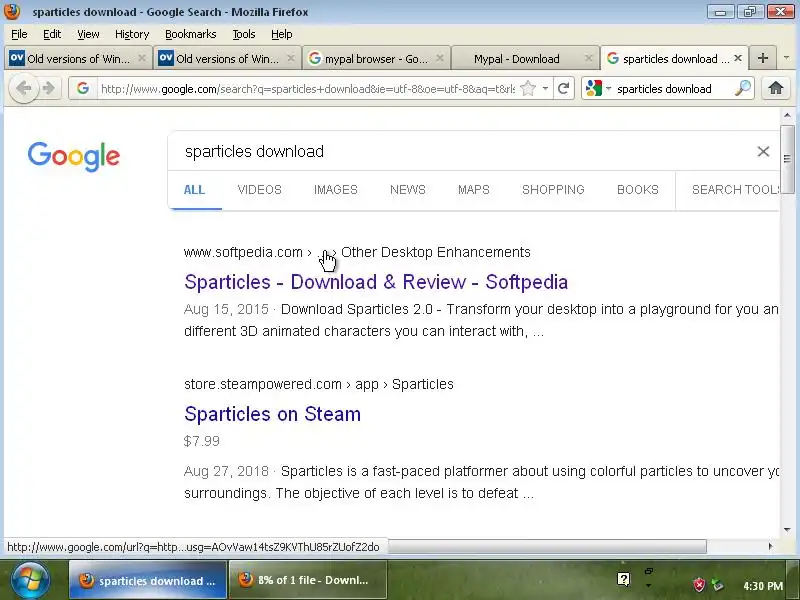Clear the Google search box with X
Screen dimensions: 800x600
tap(763, 152)
